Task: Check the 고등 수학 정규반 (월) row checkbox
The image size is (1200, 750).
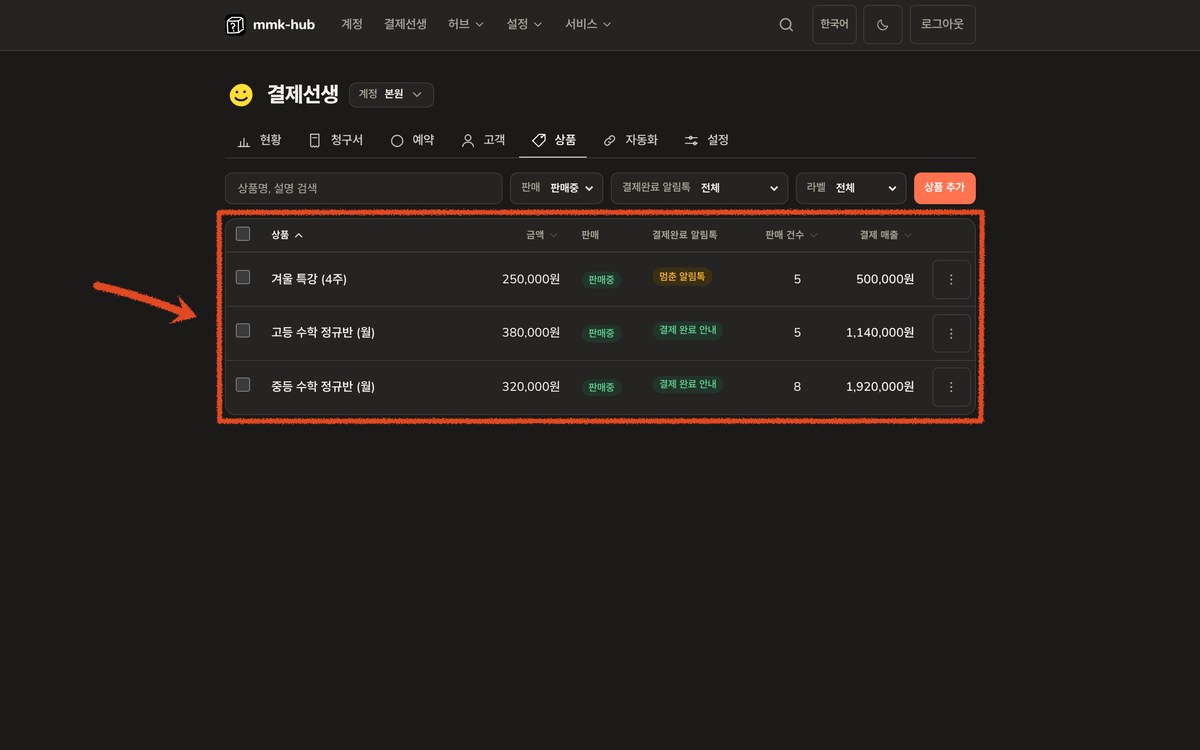Action: (243, 330)
